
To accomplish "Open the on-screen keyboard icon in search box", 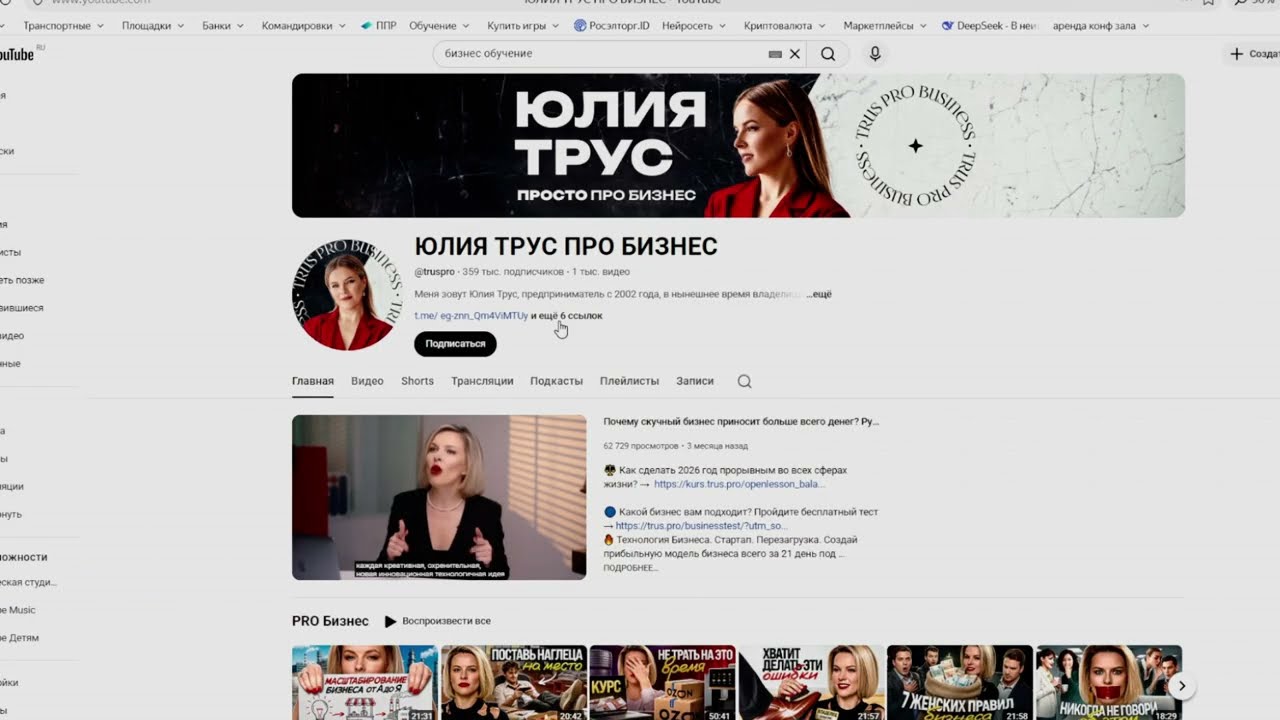I will click(x=775, y=54).
